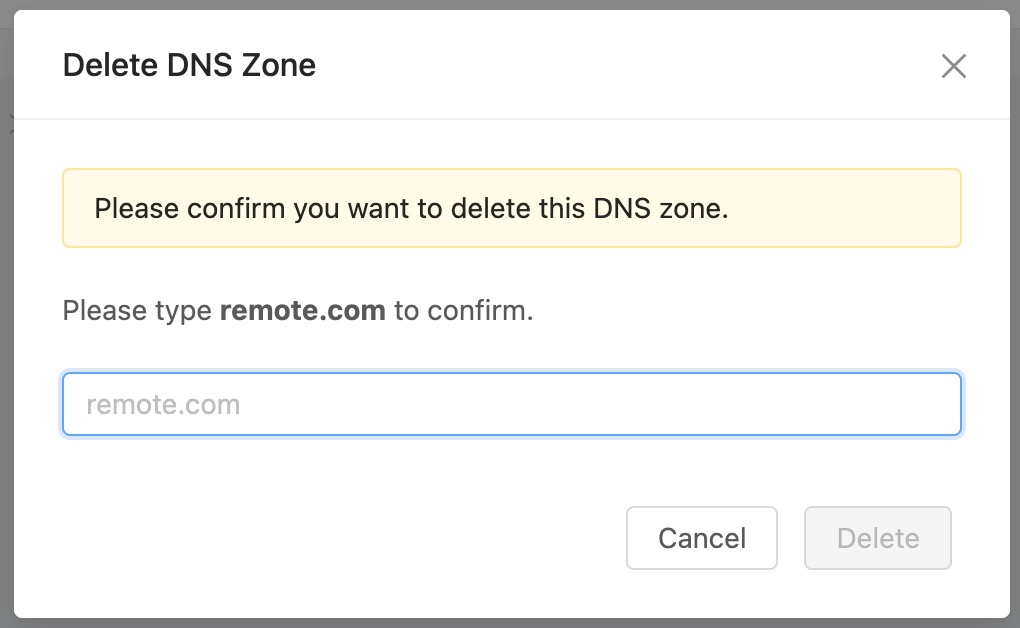
Task: Dismiss deletion by choosing Cancel
Action: click(701, 538)
